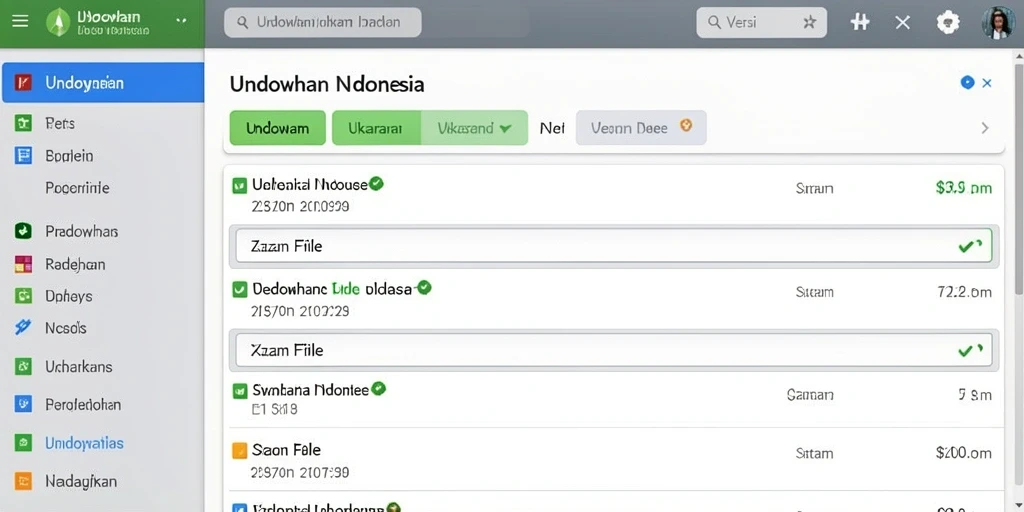Screen dimensions: 1024x512
Task: Open the hamburger menu icon
Action: pyautogui.click(x=20, y=22)
